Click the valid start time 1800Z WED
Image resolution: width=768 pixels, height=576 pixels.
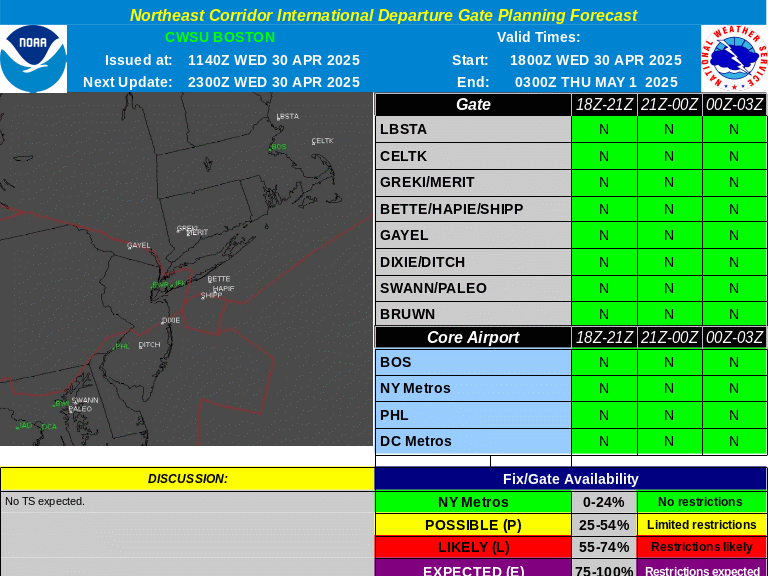(x=596, y=60)
